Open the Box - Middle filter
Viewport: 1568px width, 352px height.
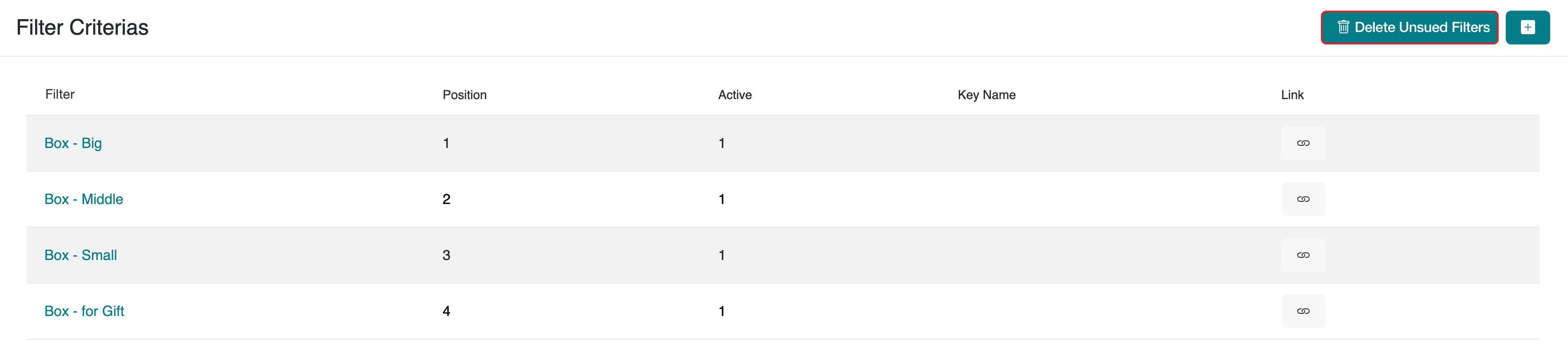(84, 199)
